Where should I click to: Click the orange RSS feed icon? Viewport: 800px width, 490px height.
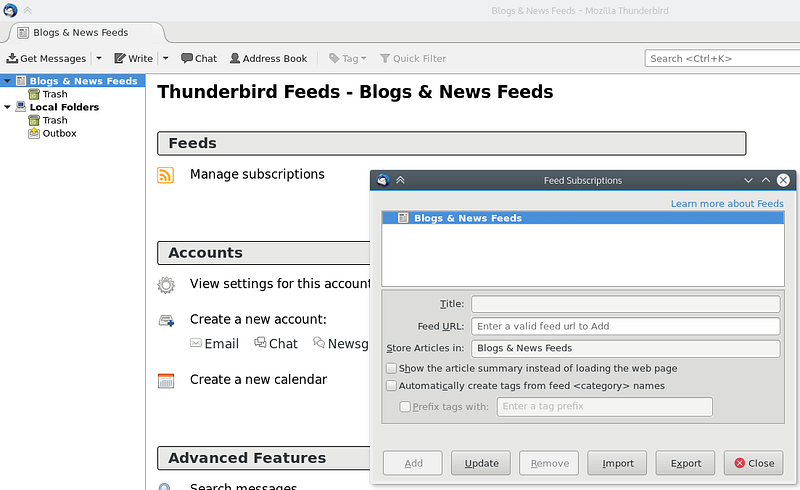click(x=165, y=175)
